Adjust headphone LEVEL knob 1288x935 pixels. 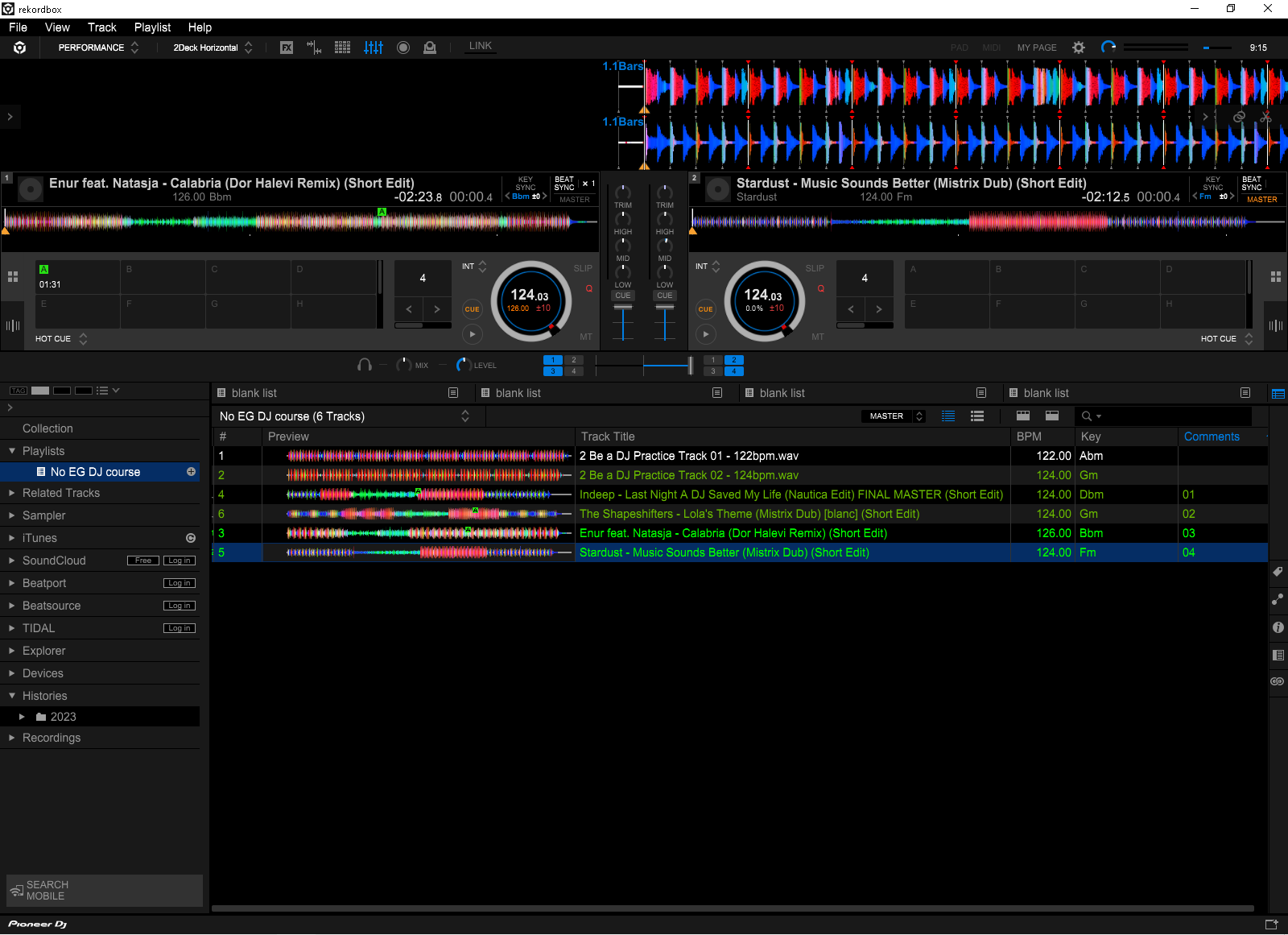[x=464, y=365]
